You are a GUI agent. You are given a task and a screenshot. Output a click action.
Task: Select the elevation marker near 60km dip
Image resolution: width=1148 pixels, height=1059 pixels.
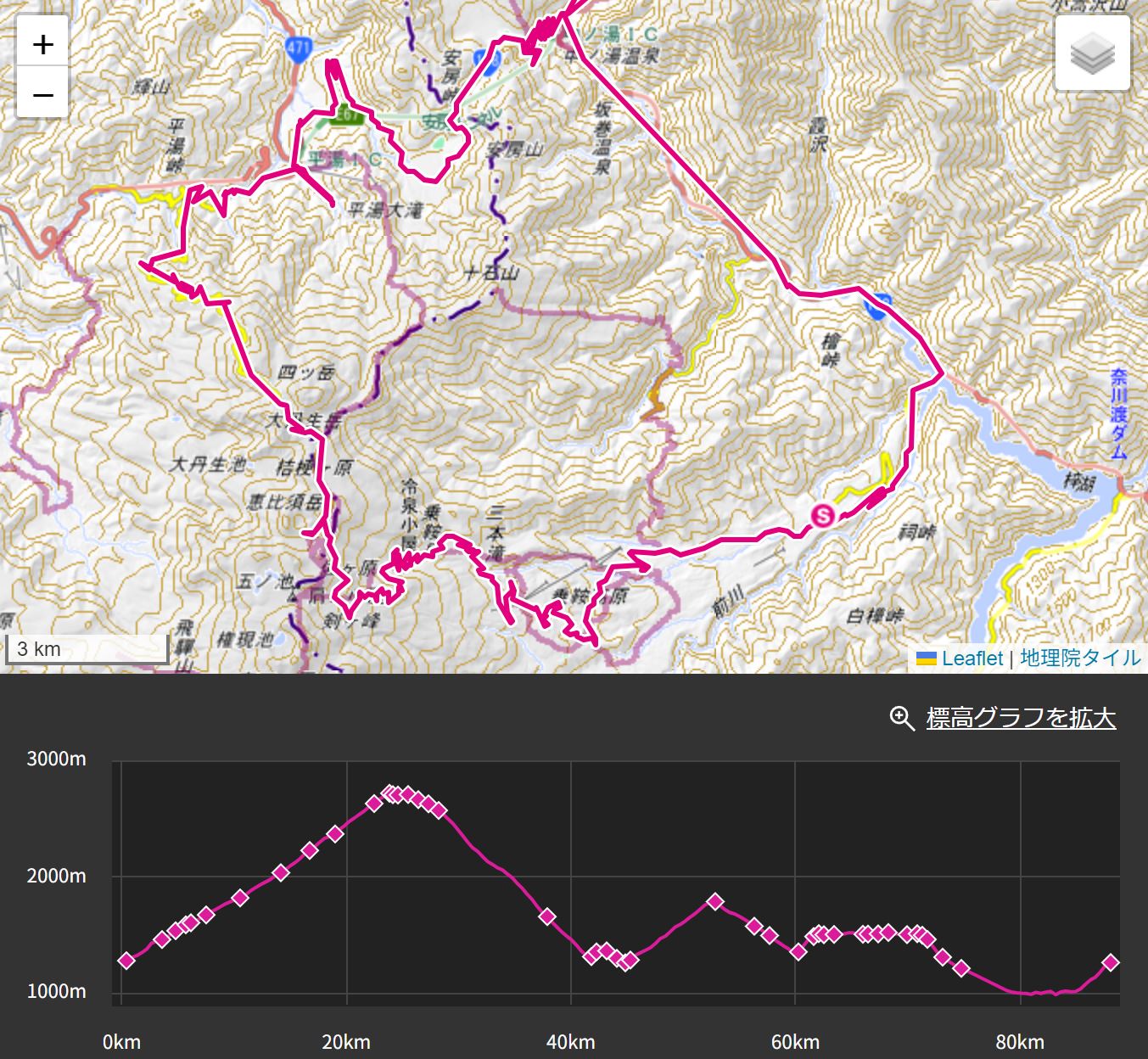798,951
